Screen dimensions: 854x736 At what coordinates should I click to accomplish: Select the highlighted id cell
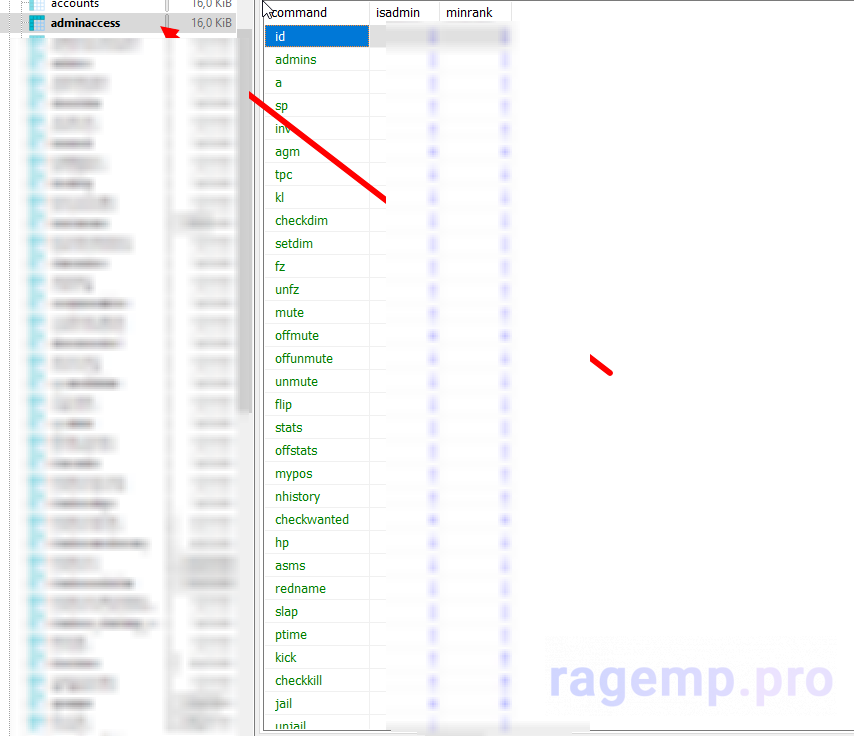tap(316, 36)
